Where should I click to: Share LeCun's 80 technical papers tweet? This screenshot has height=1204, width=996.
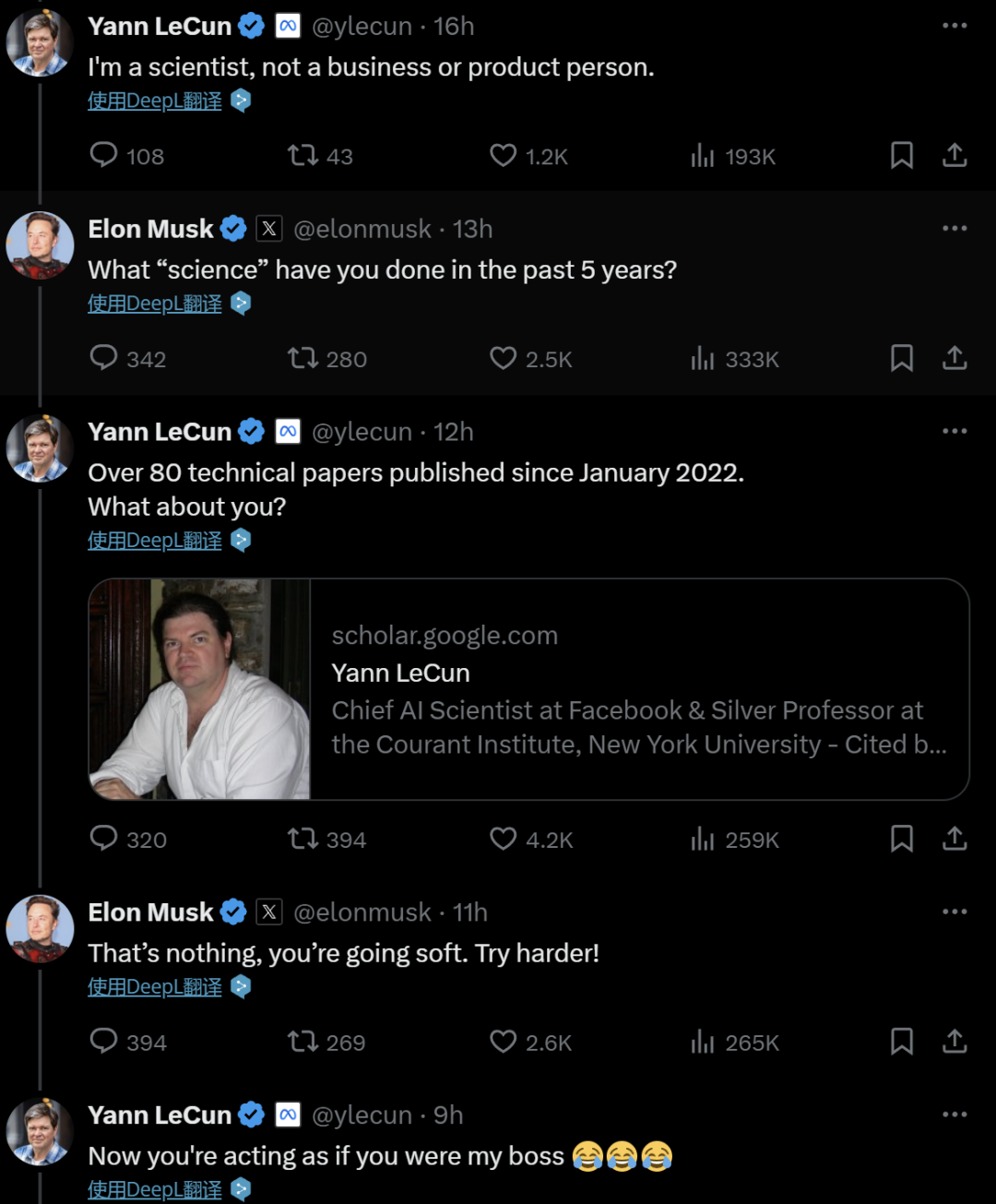coord(954,839)
